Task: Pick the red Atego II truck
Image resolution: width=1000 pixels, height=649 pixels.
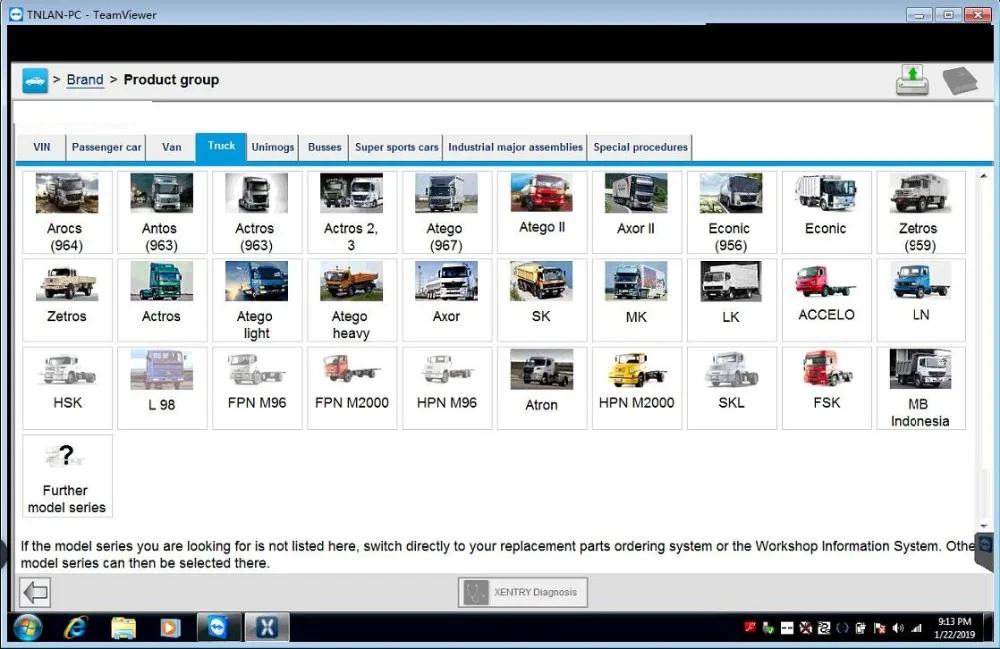Action: (541, 212)
